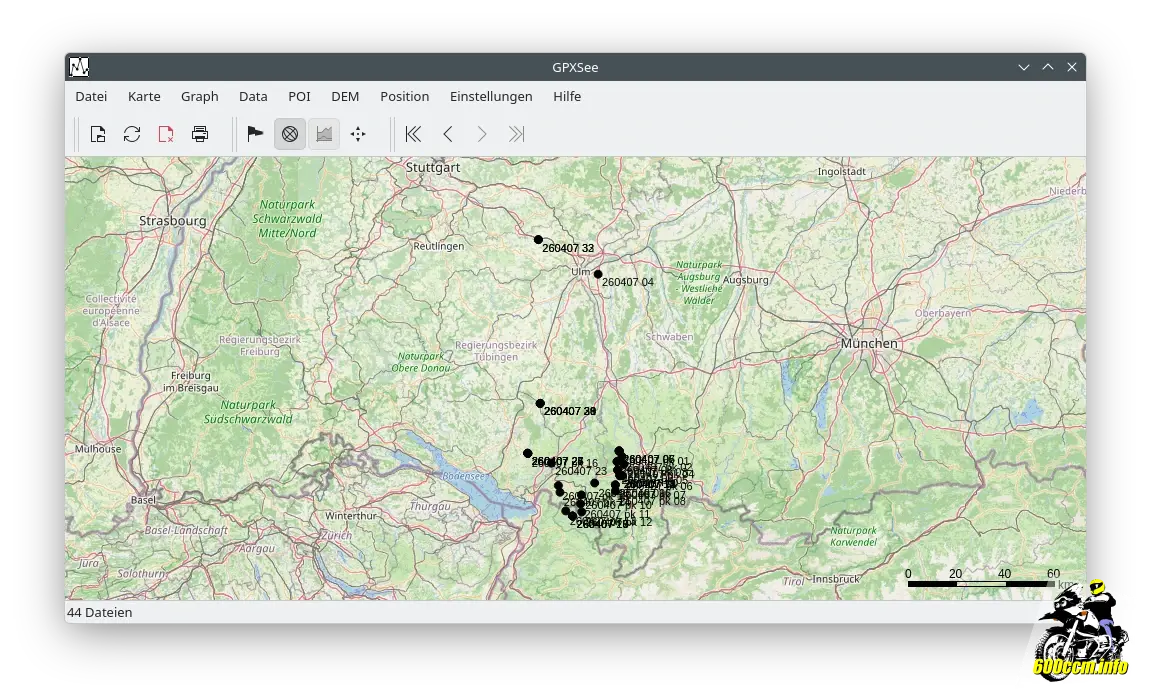
Task: Click the waypoint marker labeled 260407 04
Action: (x=598, y=274)
